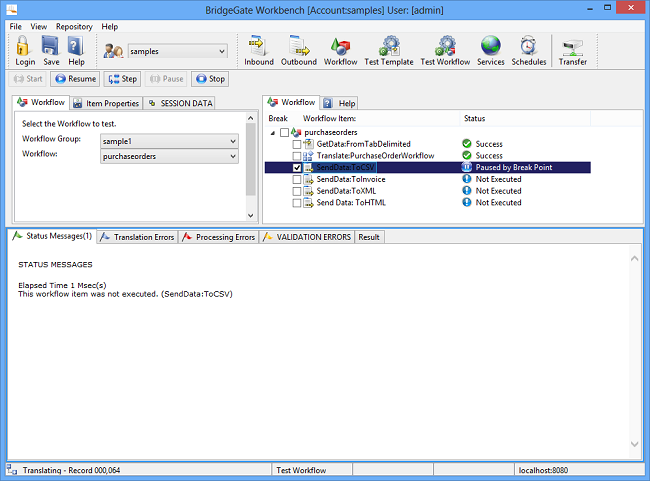The image size is (650, 481).
Task: Click the left panel vertical scrollbar thumb
Action: click(x=250, y=159)
